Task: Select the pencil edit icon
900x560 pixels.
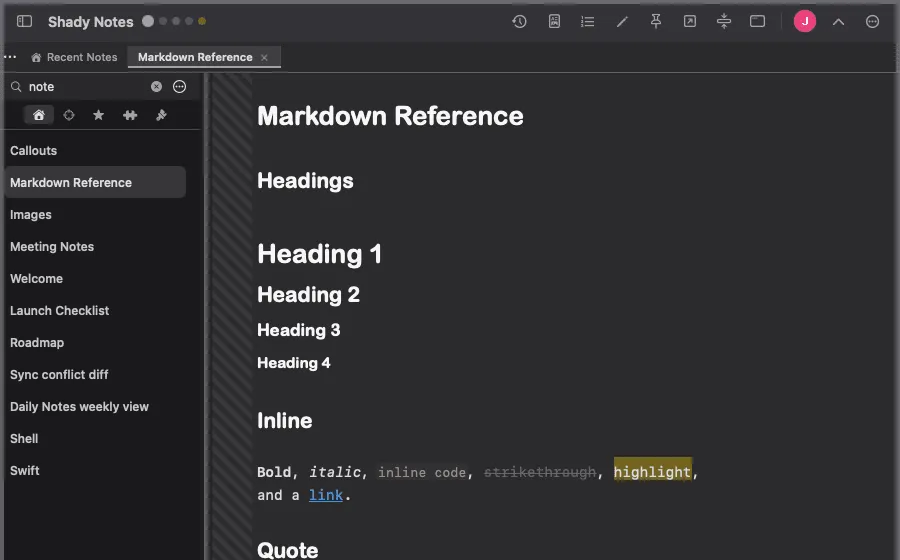Action: coord(622,22)
